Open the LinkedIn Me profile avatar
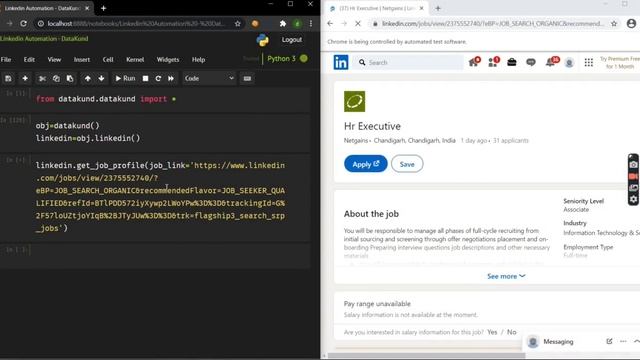 tap(569, 62)
